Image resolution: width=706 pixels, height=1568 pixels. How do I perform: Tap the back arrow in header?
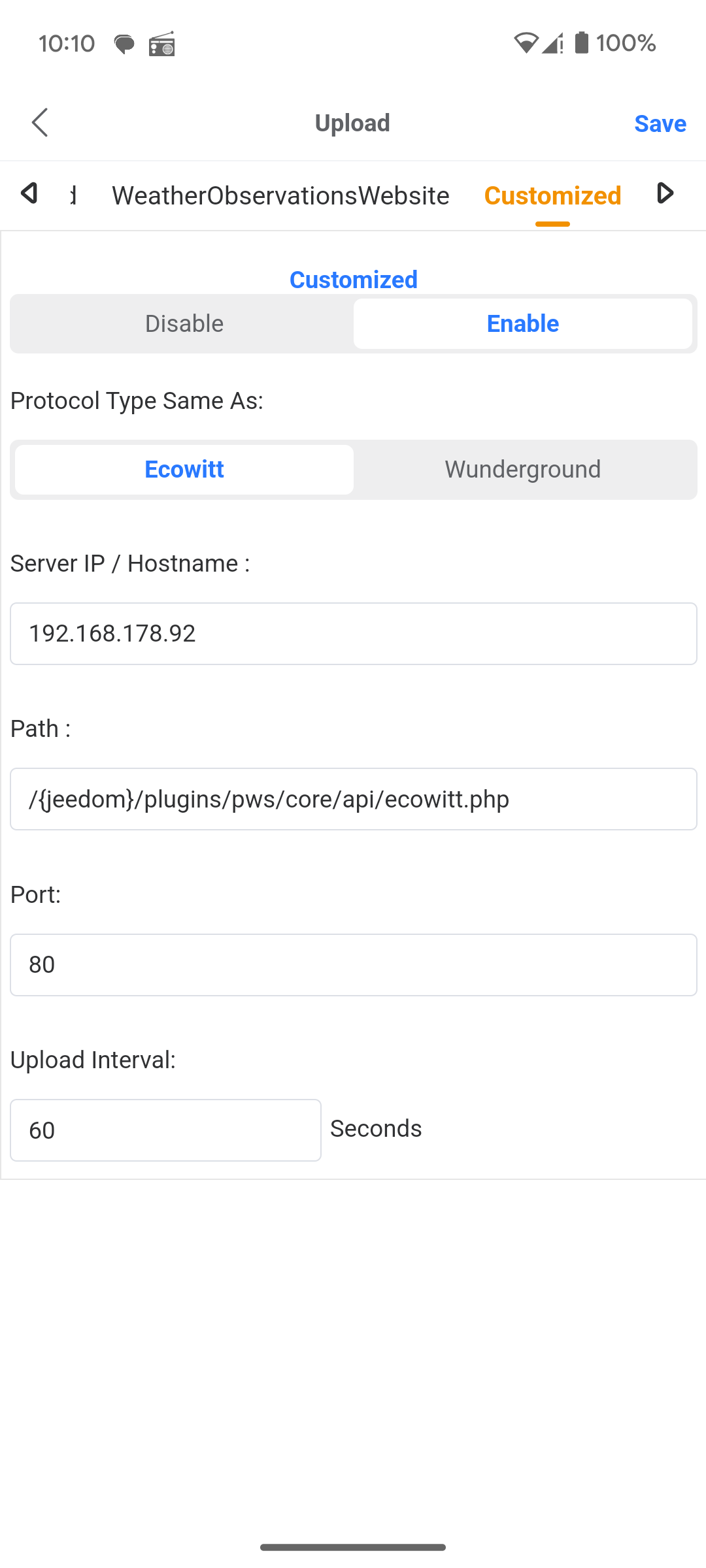tap(41, 123)
